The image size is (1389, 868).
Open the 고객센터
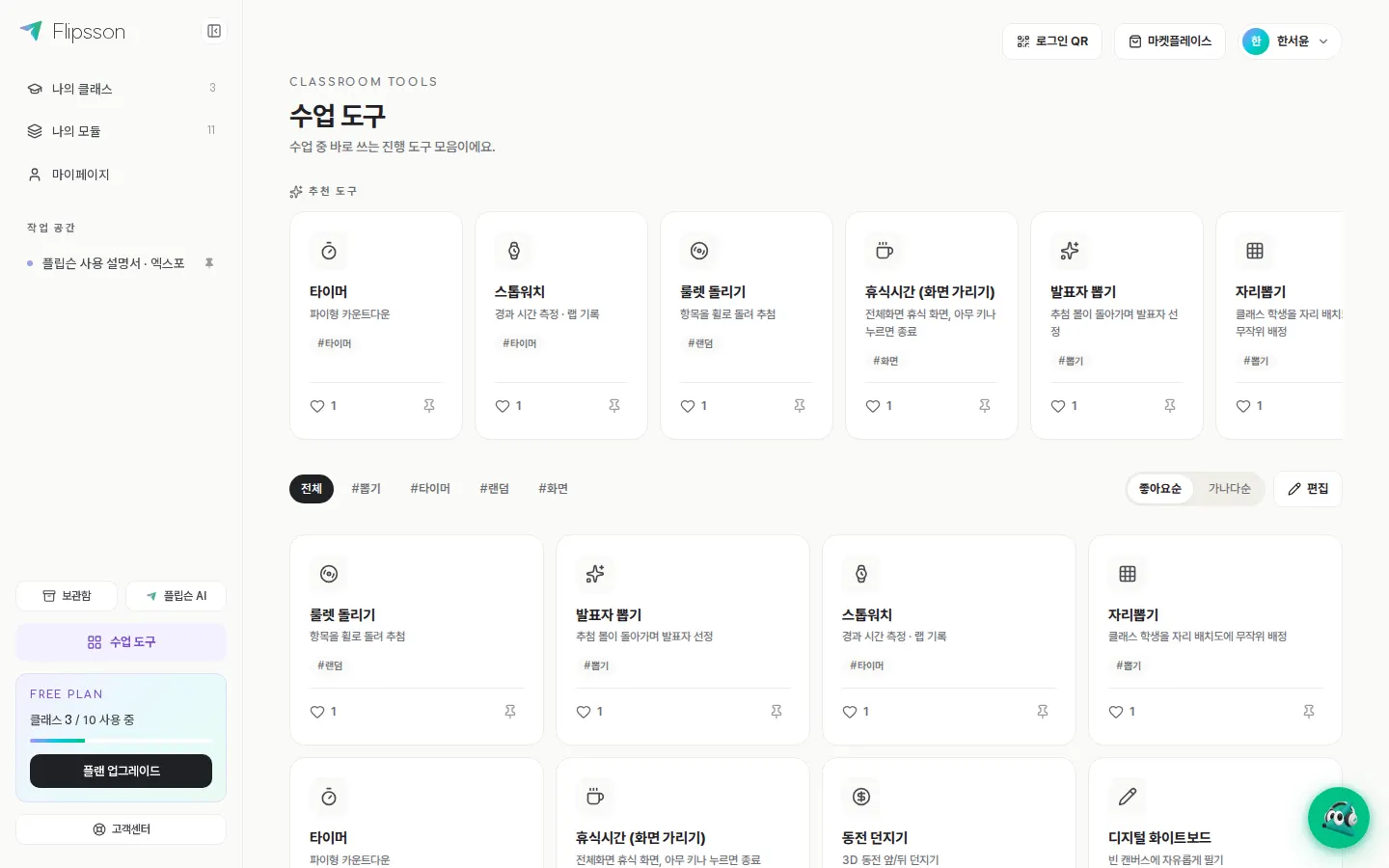click(x=122, y=829)
